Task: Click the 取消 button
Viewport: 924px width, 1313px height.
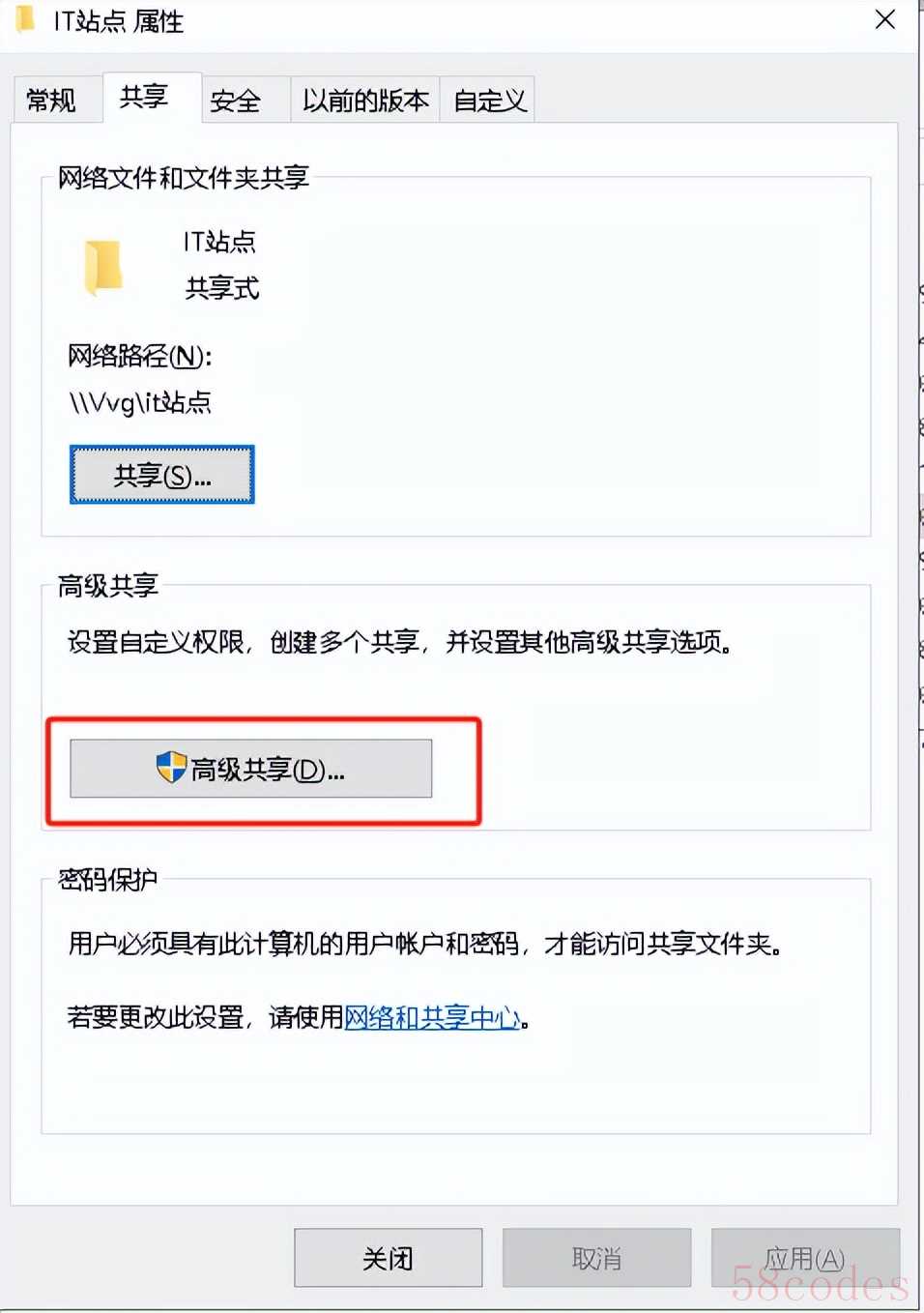Action: [596, 1258]
